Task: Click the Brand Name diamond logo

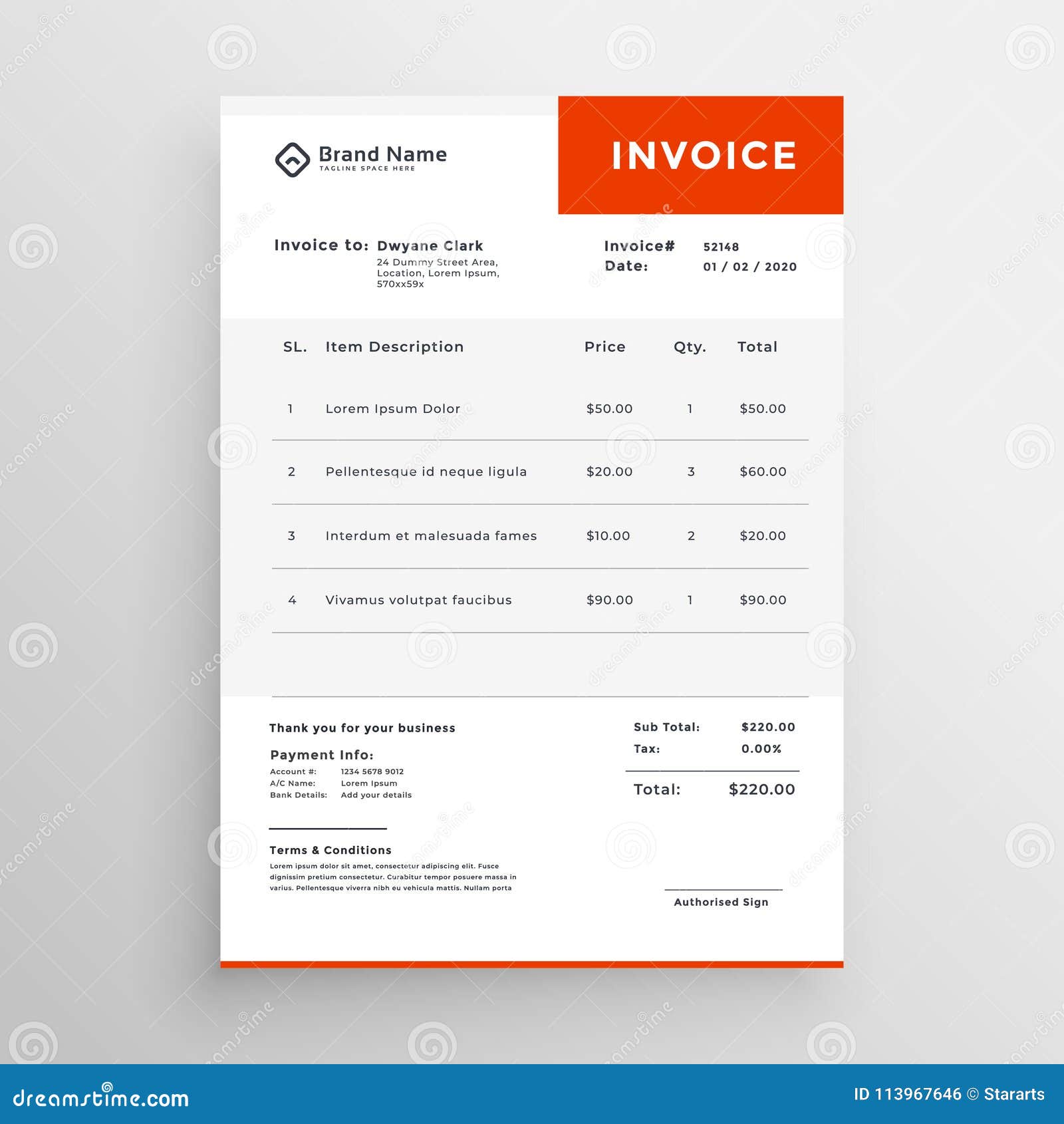Action: (293, 158)
